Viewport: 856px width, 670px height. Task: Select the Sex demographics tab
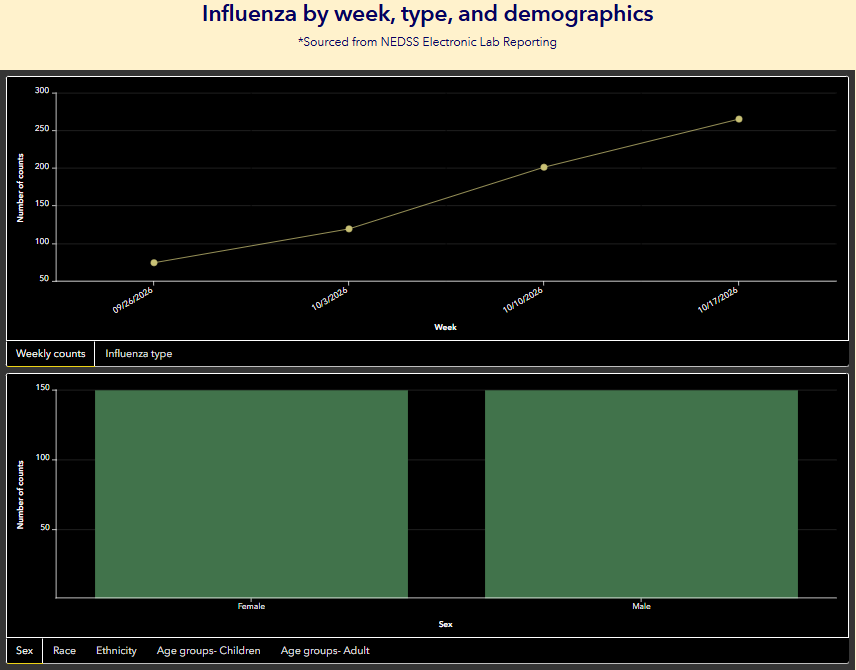coord(25,650)
